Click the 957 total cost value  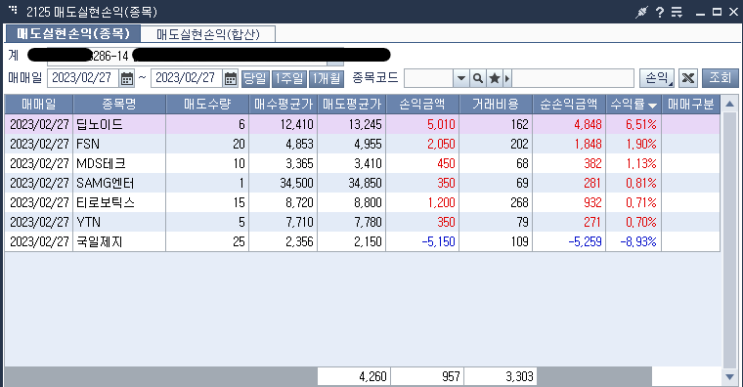point(427,377)
